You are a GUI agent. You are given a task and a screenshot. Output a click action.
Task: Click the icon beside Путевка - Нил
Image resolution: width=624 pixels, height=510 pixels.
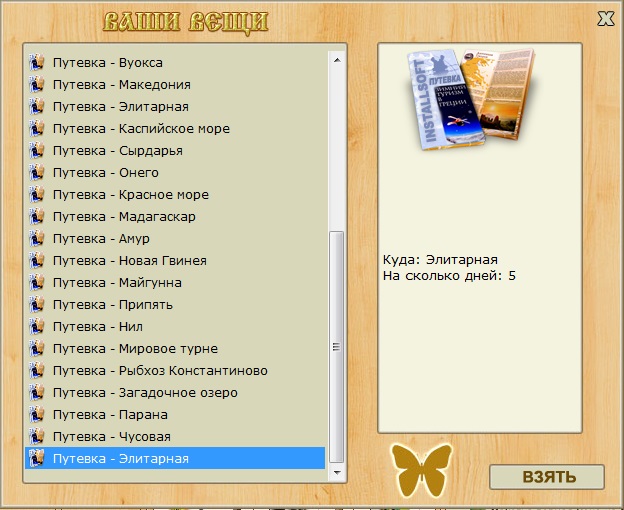pyautogui.click(x=37, y=327)
